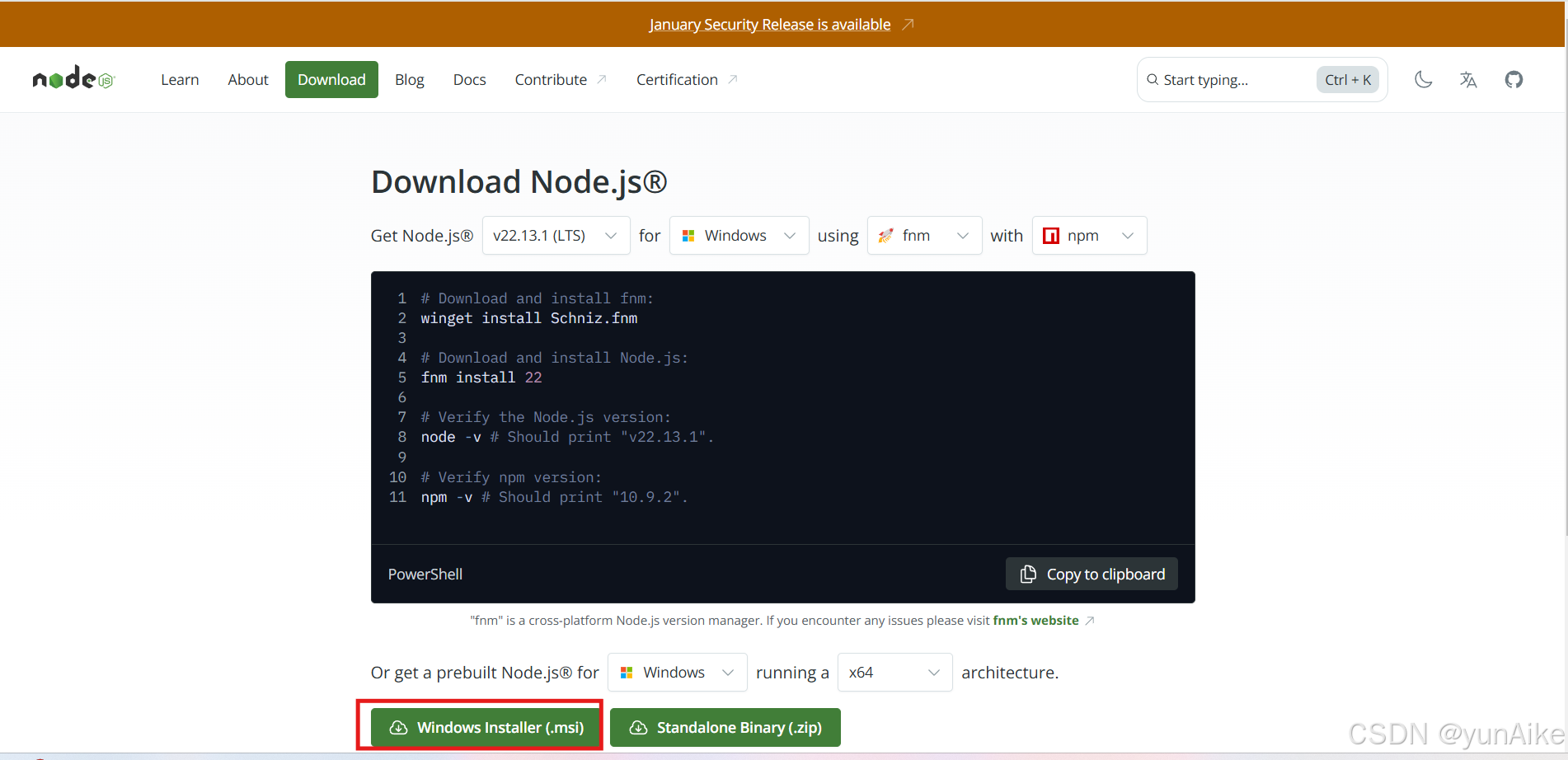This screenshot has height=760, width=1568.
Task: Click the arrow icon next to Certification
Action: [x=732, y=79]
